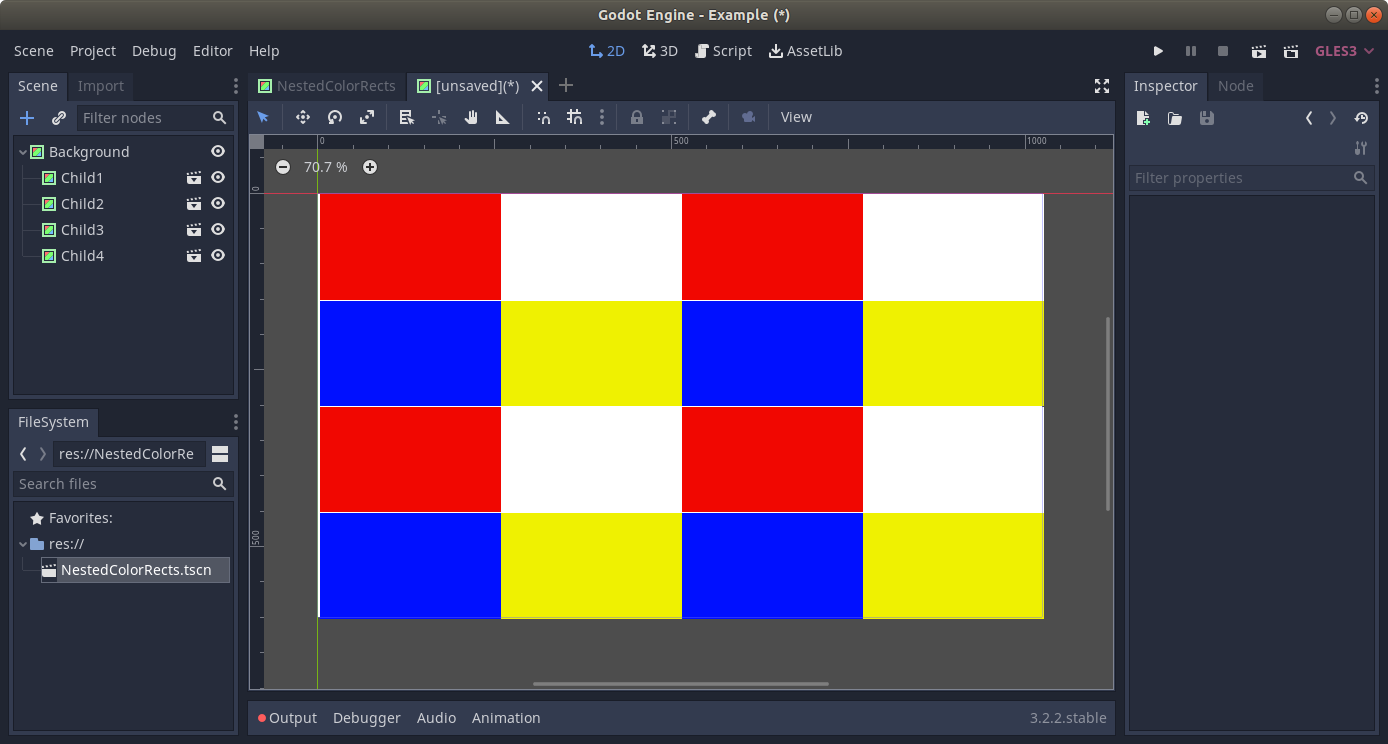Open Child4 instanced scene in editor icon
Image resolution: width=1388 pixels, height=744 pixels.
click(x=194, y=255)
